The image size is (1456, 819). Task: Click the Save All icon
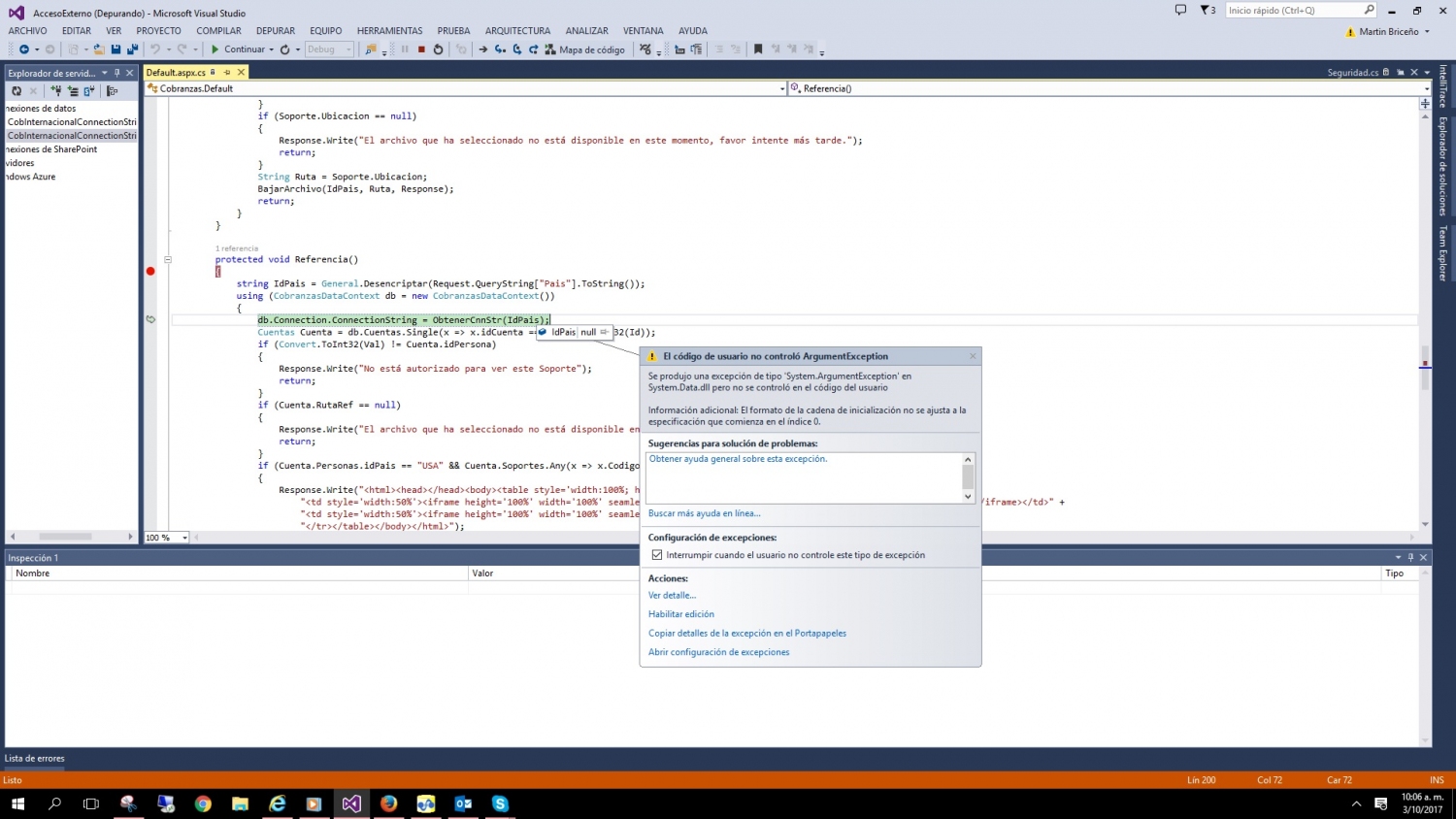point(132,49)
